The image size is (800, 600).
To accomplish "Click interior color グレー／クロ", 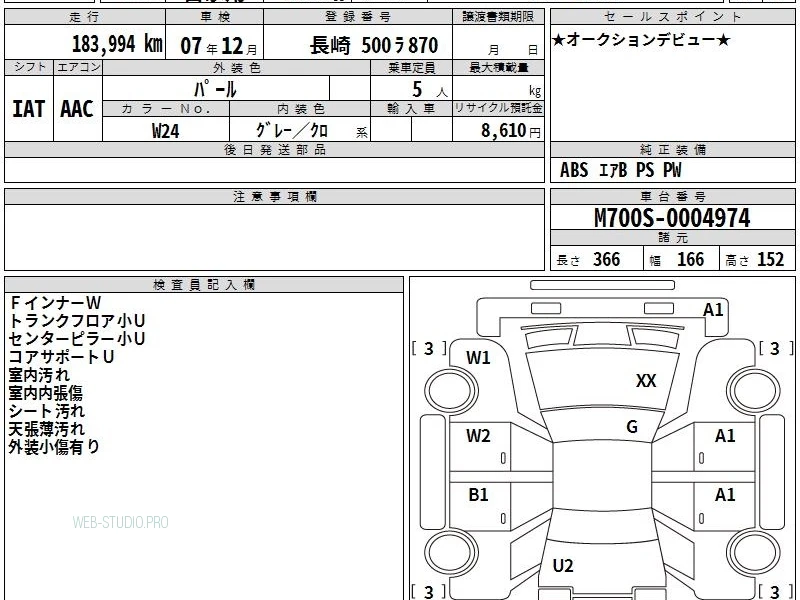I will 291,131.
